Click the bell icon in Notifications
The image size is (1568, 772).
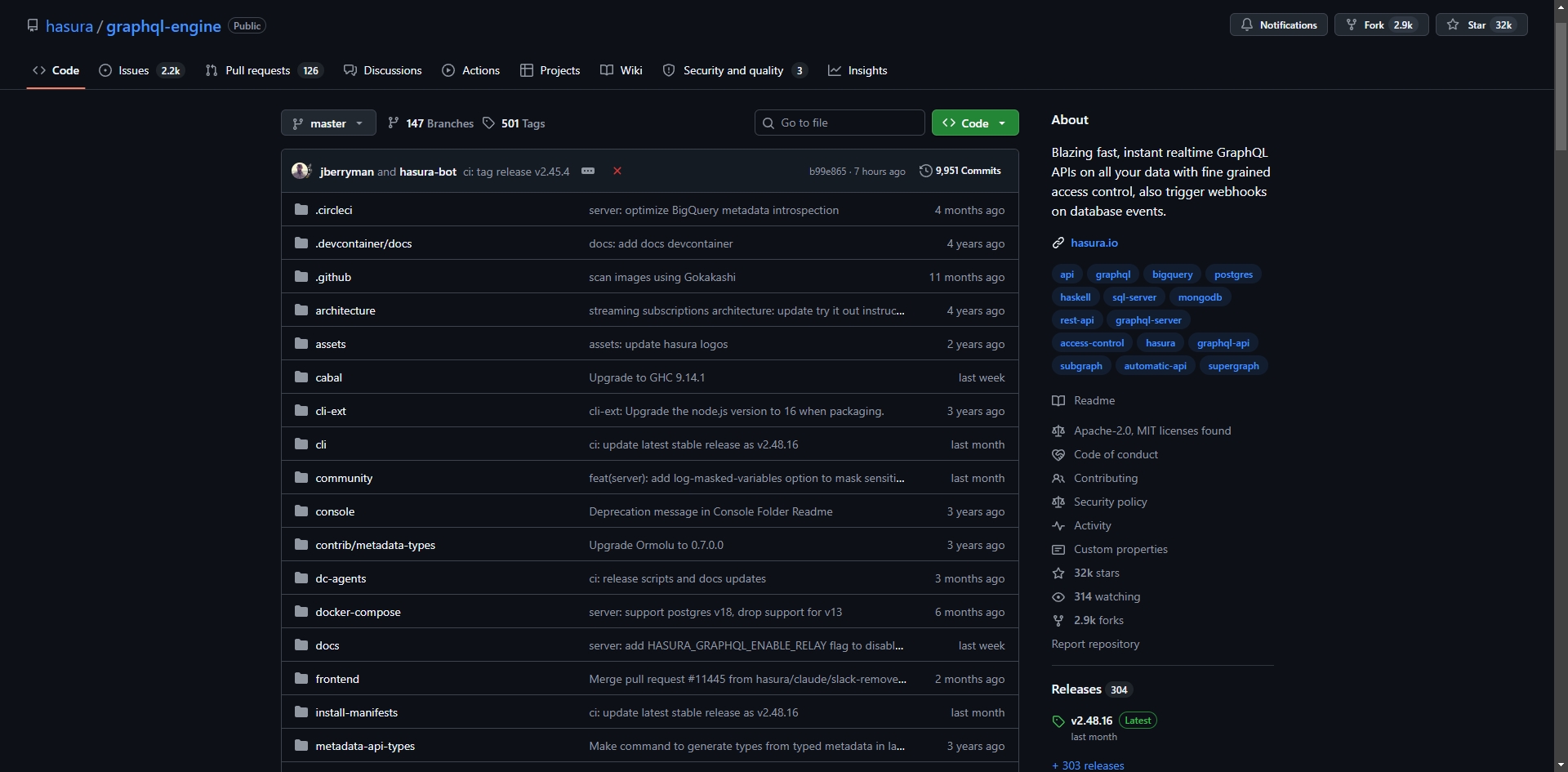pyautogui.click(x=1246, y=25)
